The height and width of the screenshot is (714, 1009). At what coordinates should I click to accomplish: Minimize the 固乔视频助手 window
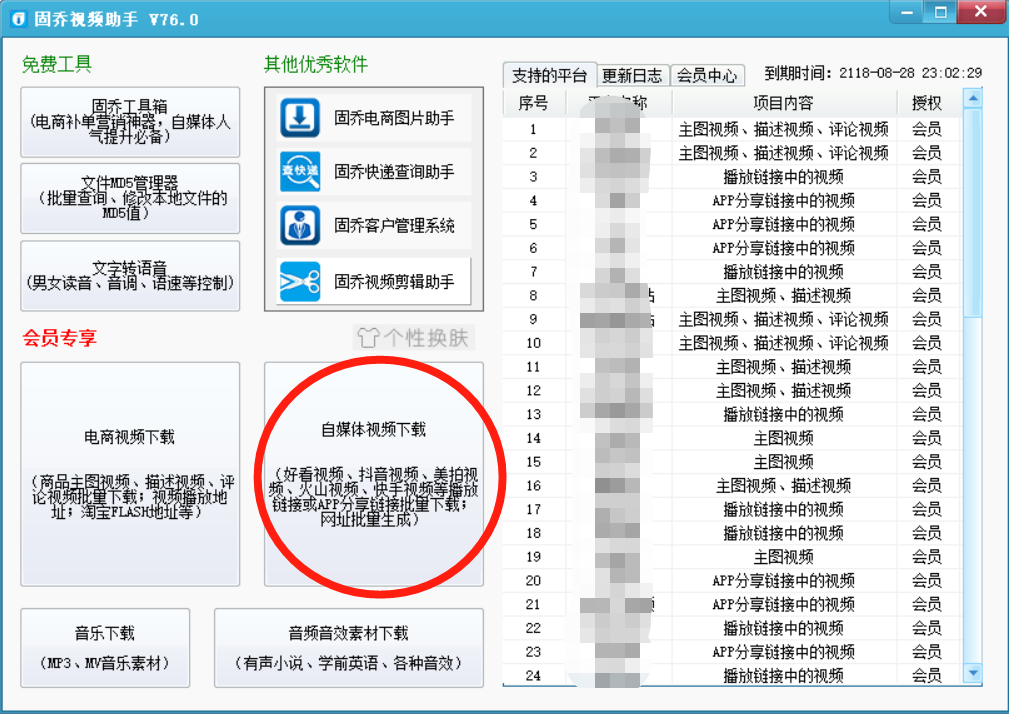[x=907, y=12]
